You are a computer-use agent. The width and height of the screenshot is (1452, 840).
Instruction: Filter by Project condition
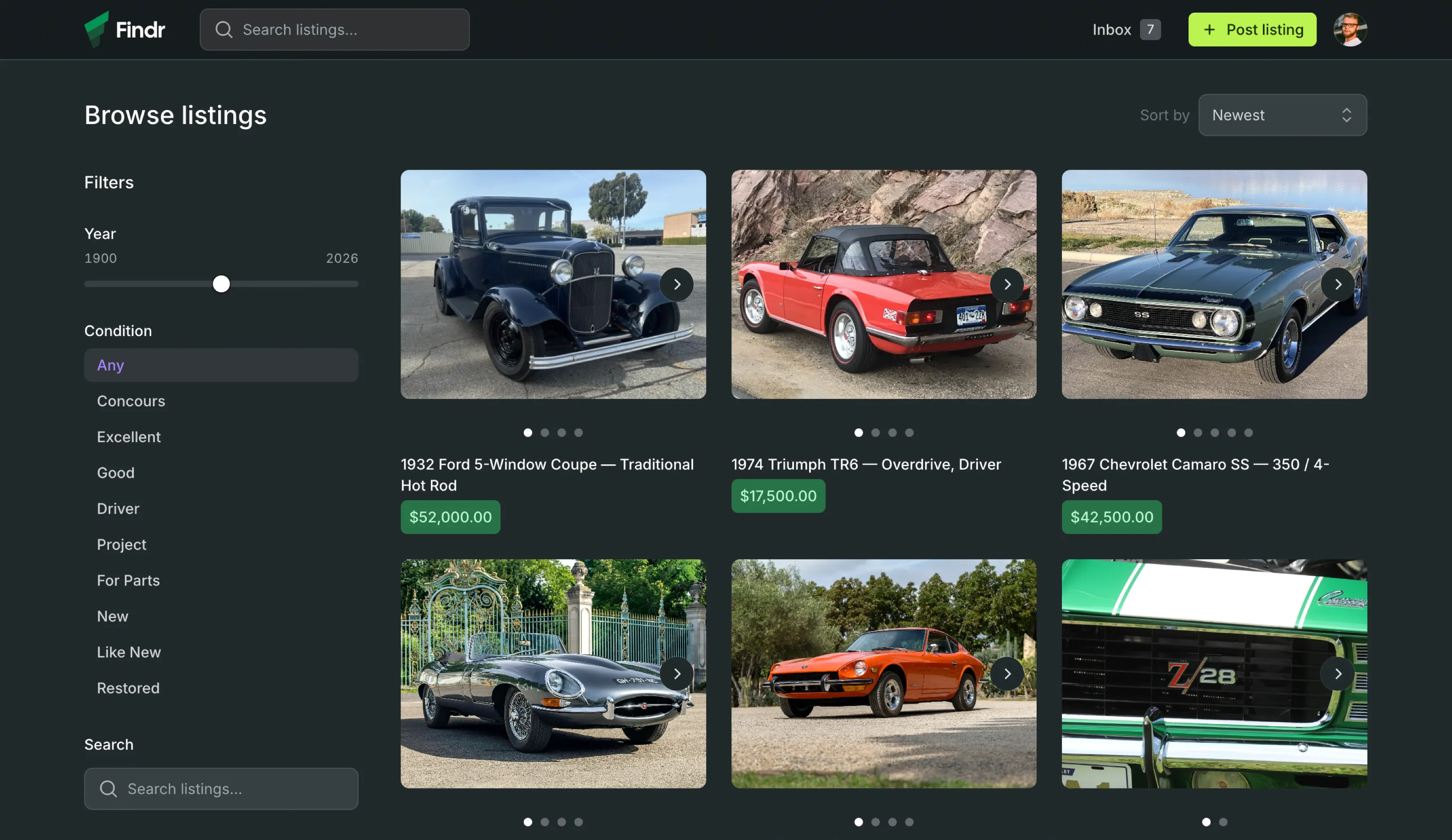(221, 545)
